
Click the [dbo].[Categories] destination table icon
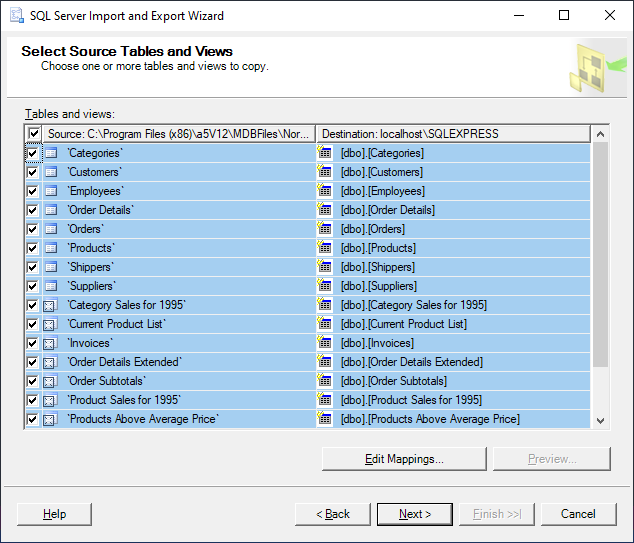coord(324,152)
